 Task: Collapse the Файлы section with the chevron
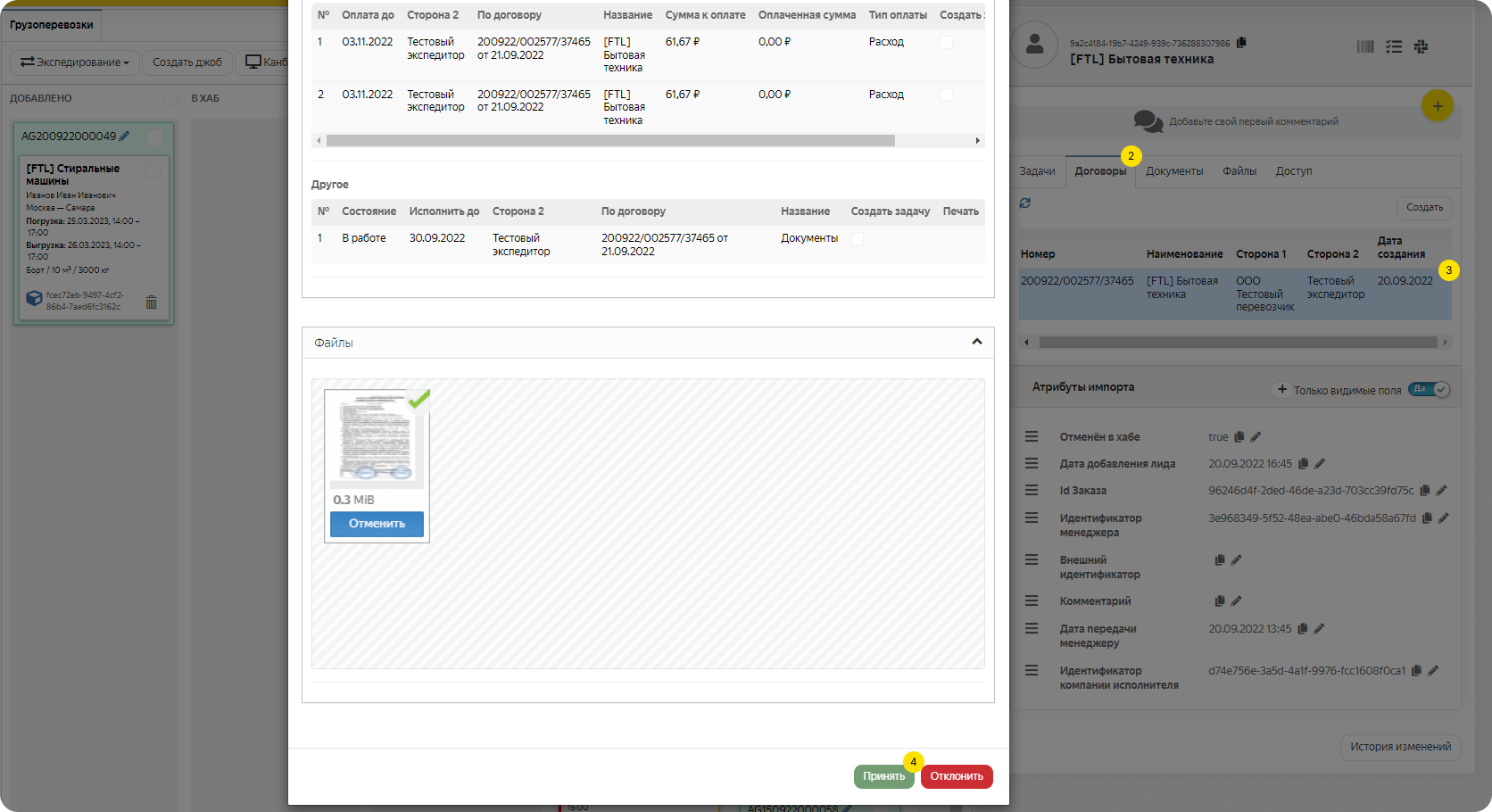coord(977,342)
